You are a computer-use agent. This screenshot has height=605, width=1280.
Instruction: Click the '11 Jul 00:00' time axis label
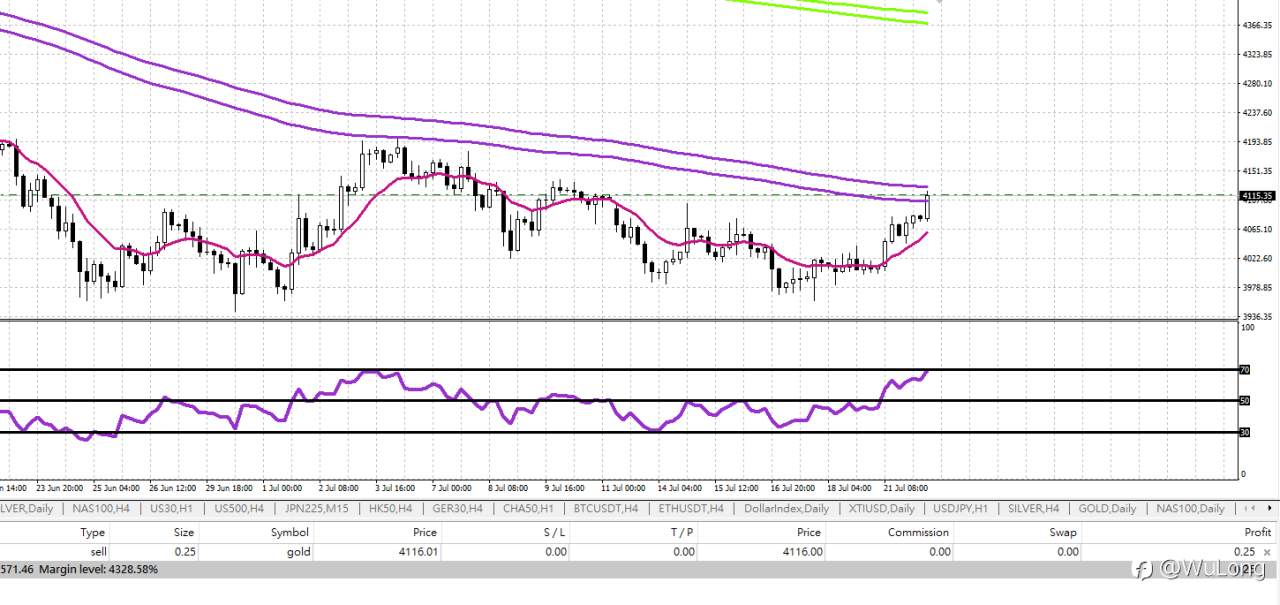[x=623, y=488]
